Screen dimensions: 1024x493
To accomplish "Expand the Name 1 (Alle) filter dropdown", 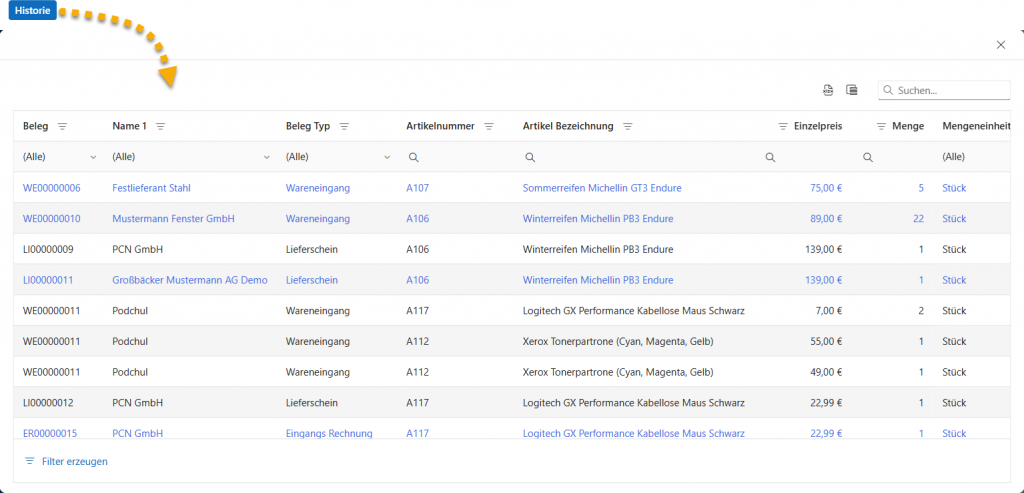I will [x=266, y=157].
